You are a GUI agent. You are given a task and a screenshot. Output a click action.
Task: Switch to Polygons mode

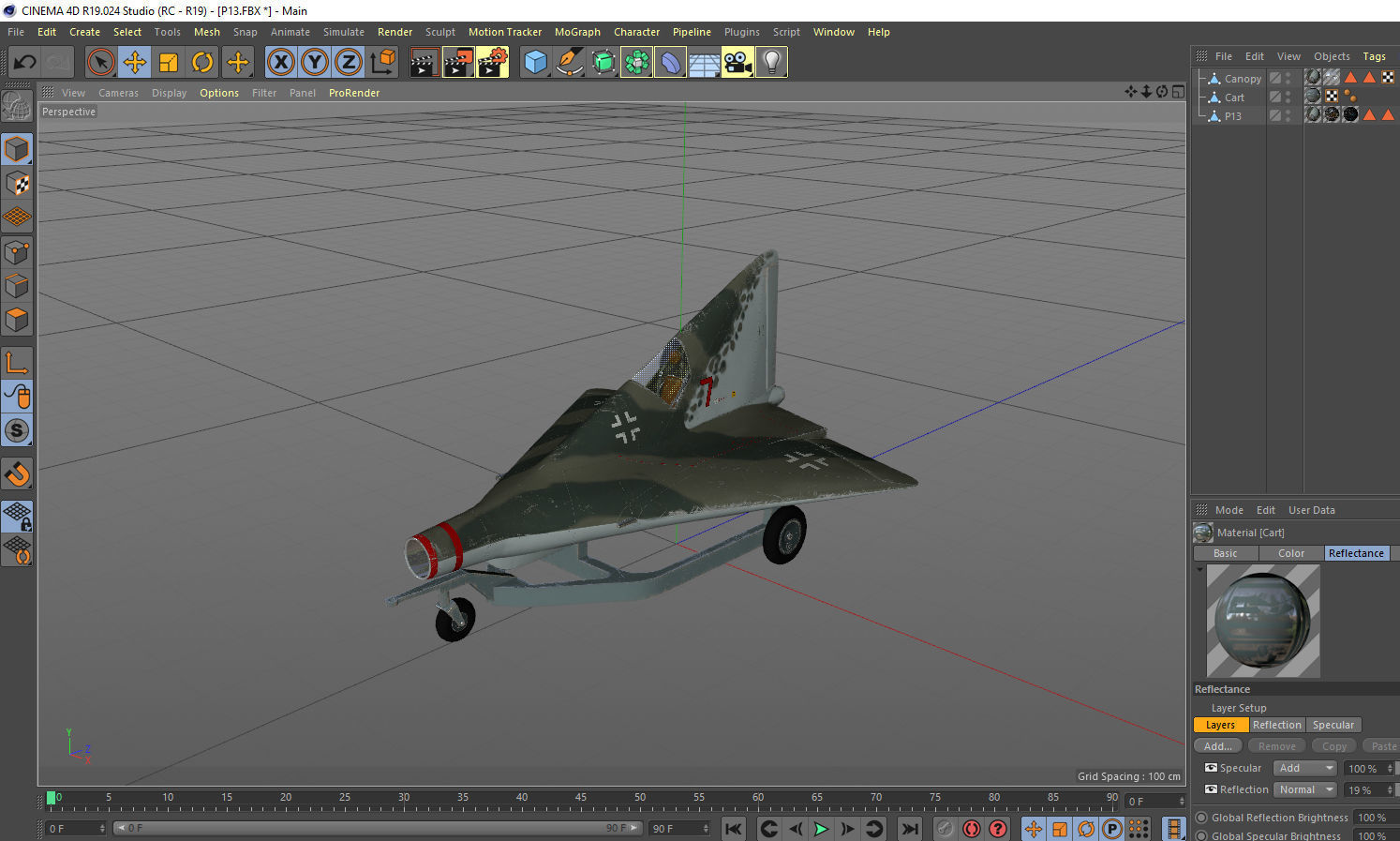pyautogui.click(x=17, y=320)
